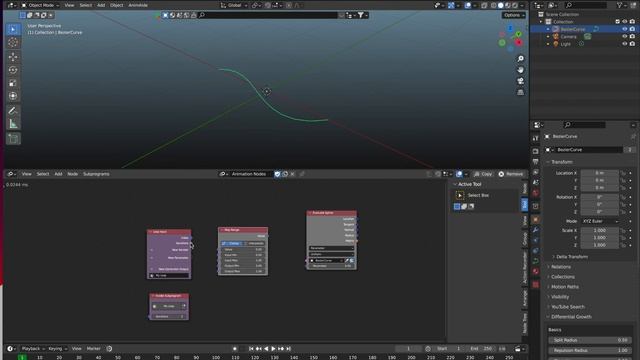Open the Object menu in 3D viewport
The width and height of the screenshot is (640, 360).
116,5
